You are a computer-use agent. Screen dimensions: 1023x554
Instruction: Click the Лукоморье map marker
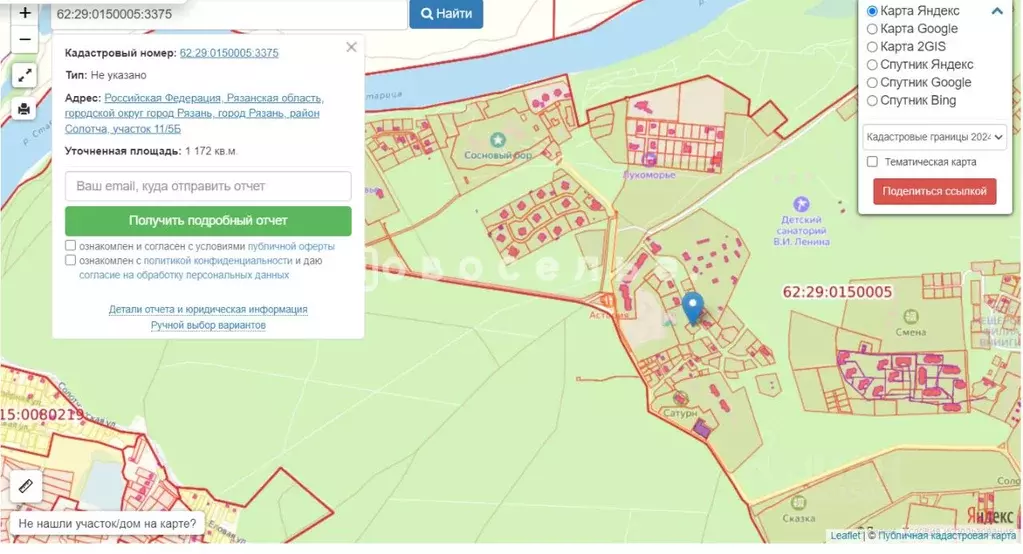(649, 160)
